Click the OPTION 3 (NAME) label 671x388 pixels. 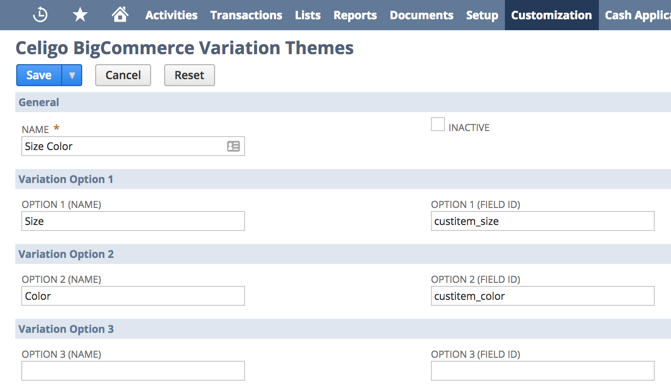[x=62, y=354]
